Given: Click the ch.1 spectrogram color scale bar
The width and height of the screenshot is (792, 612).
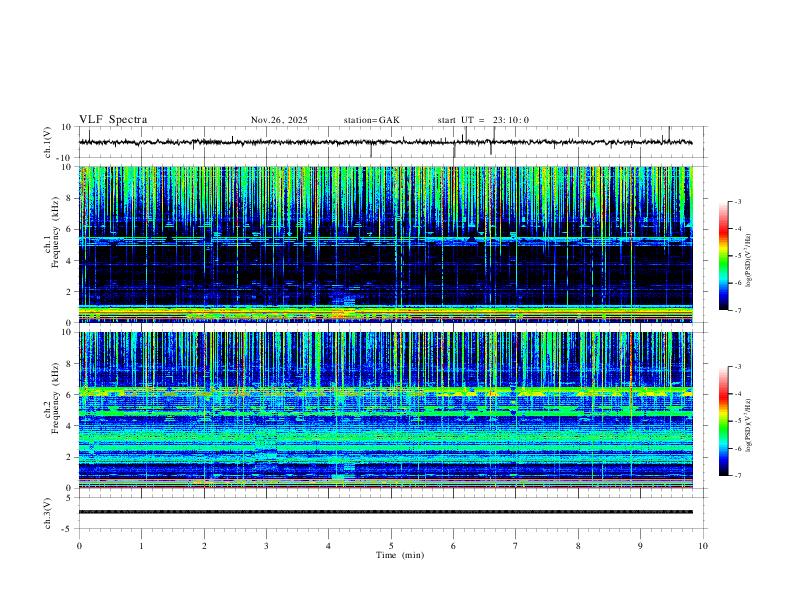Looking at the screenshot, I should [x=723, y=256].
